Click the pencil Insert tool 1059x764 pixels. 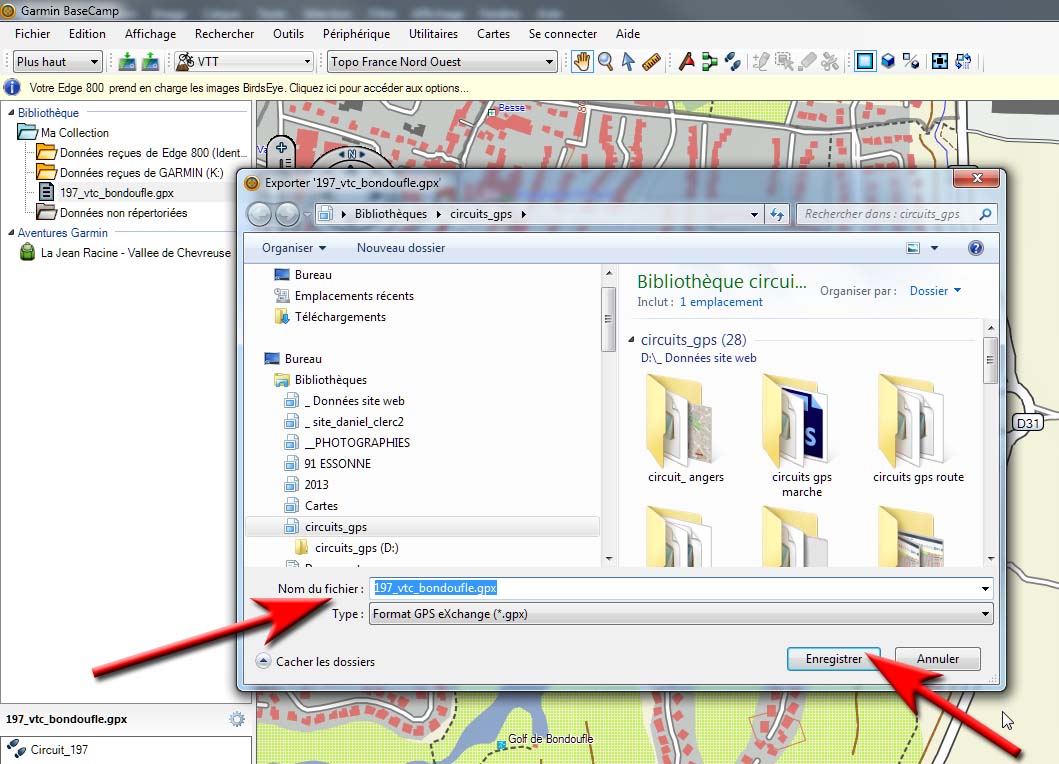click(761, 61)
